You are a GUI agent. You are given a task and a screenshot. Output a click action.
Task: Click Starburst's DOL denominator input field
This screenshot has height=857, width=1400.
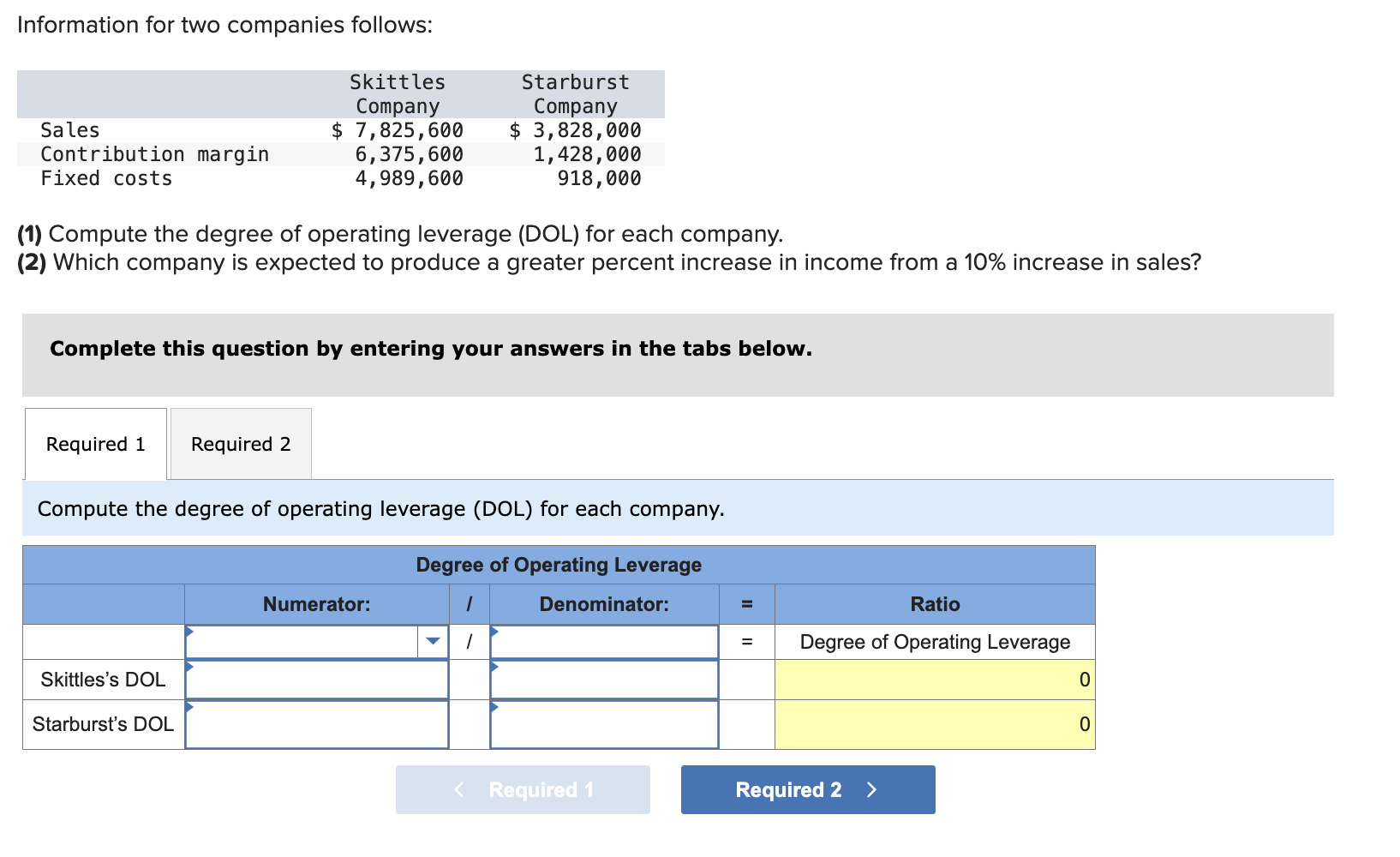[x=603, y=724]
